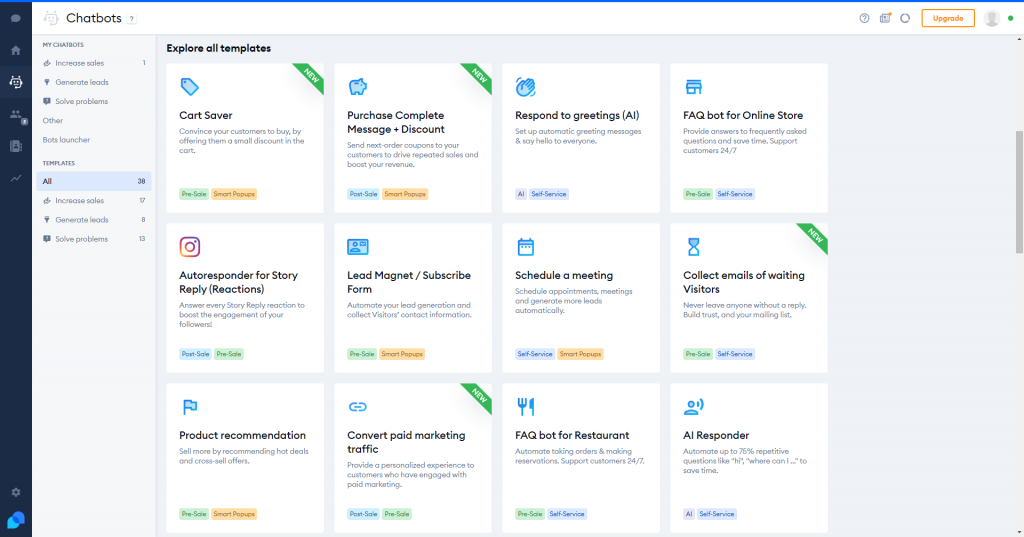This screenshot has width=1024, height=537.
Task: Click the Chatbots title help badge
Action: click(132, 19)
